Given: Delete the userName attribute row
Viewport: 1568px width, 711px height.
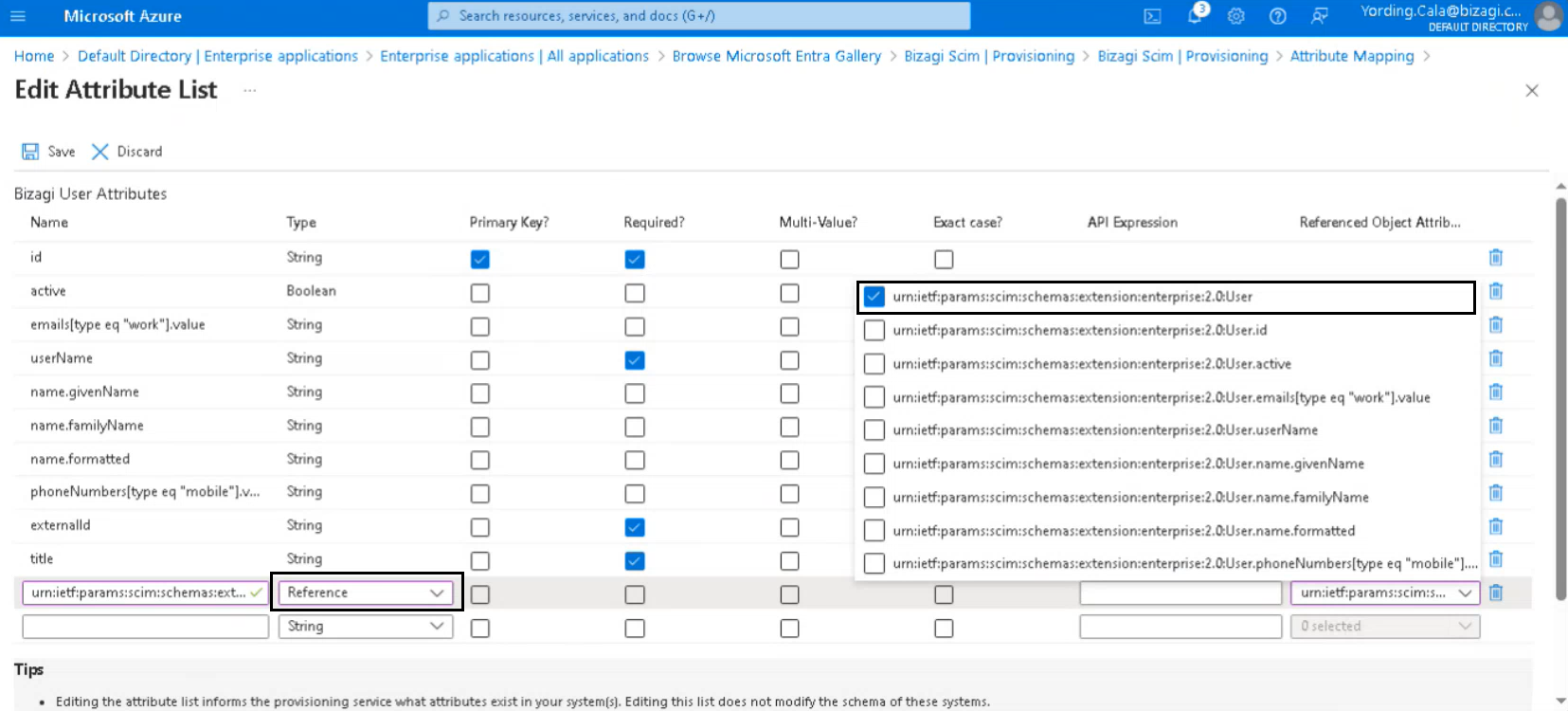Looking at the screenshot, I should tap(1496, 358).
